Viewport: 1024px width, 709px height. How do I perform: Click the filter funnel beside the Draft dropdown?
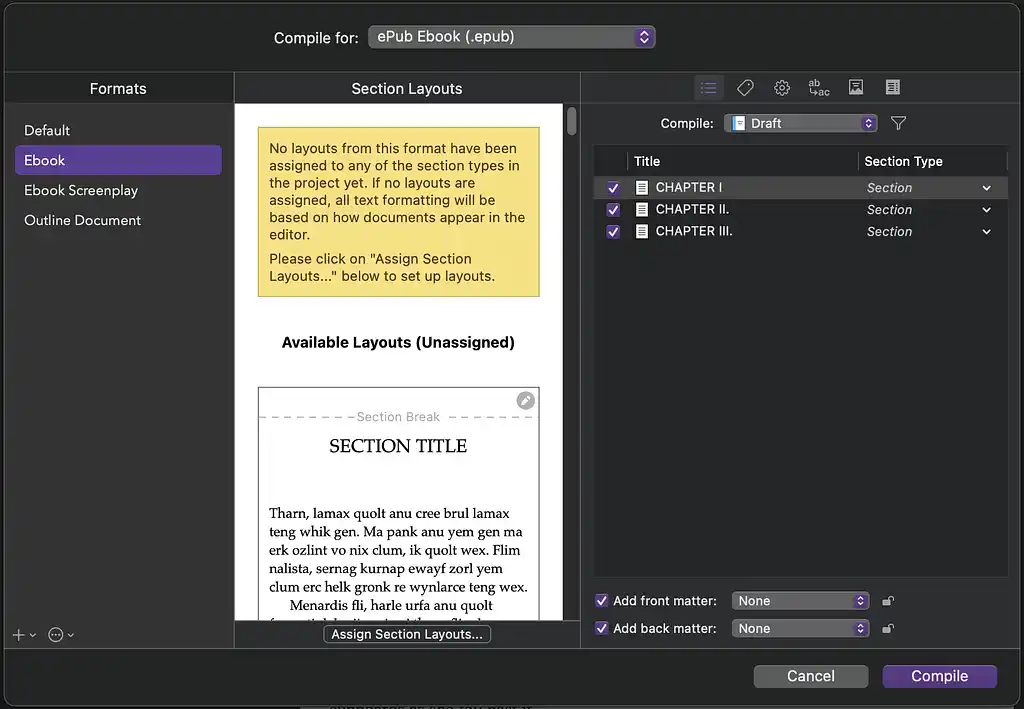coord(897,123)
